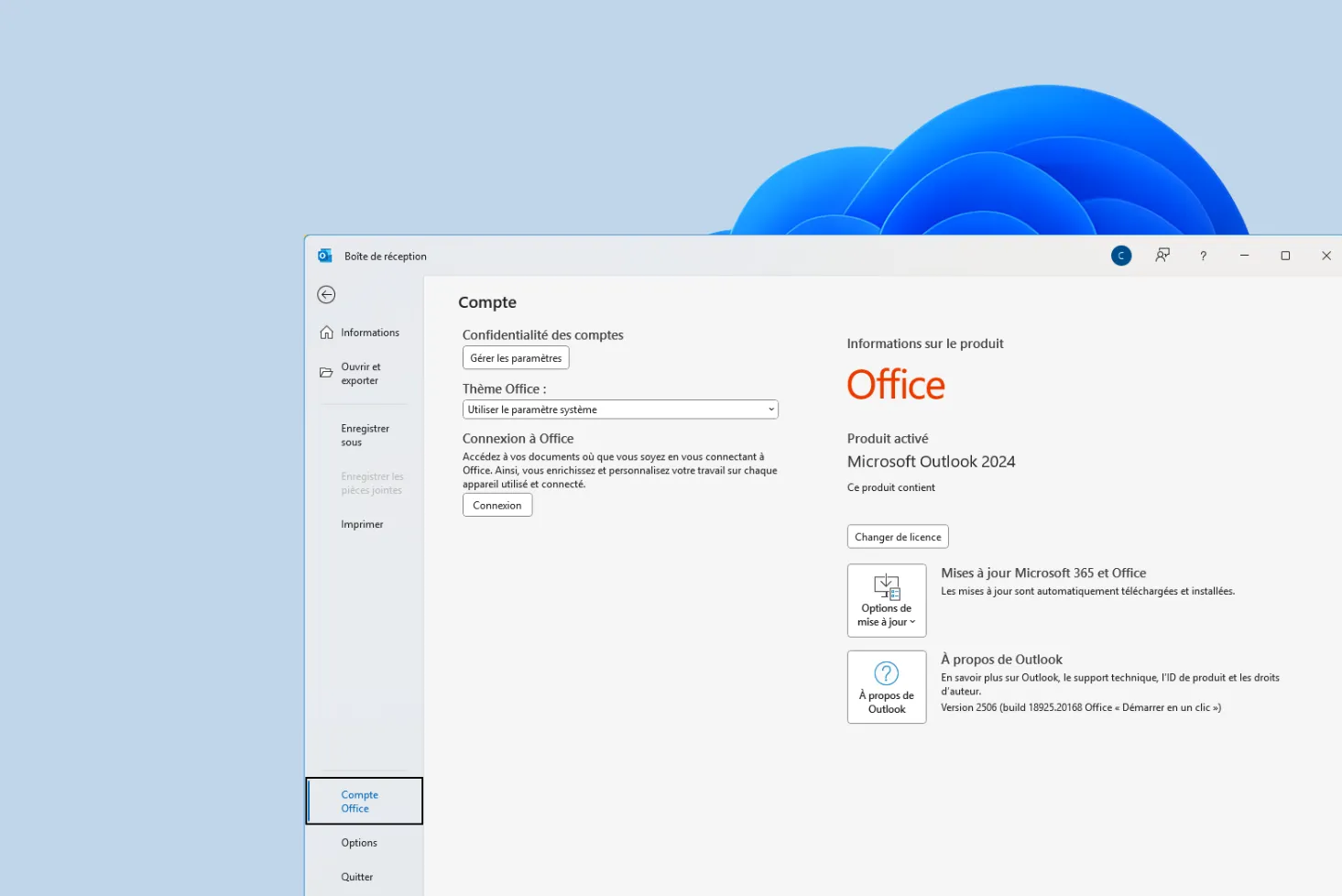Screen dimensions: 1342x896
Task: Maximize the Outlook window
Action: click(x=1285, y=256)
